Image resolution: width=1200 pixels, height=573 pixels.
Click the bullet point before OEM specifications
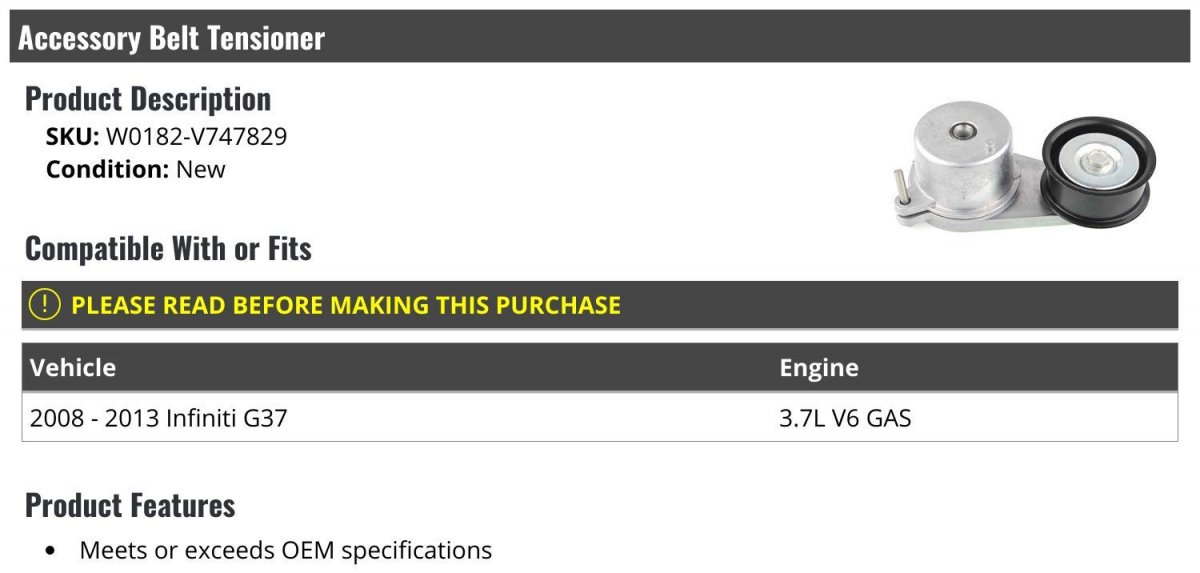(x=51, y=551)
